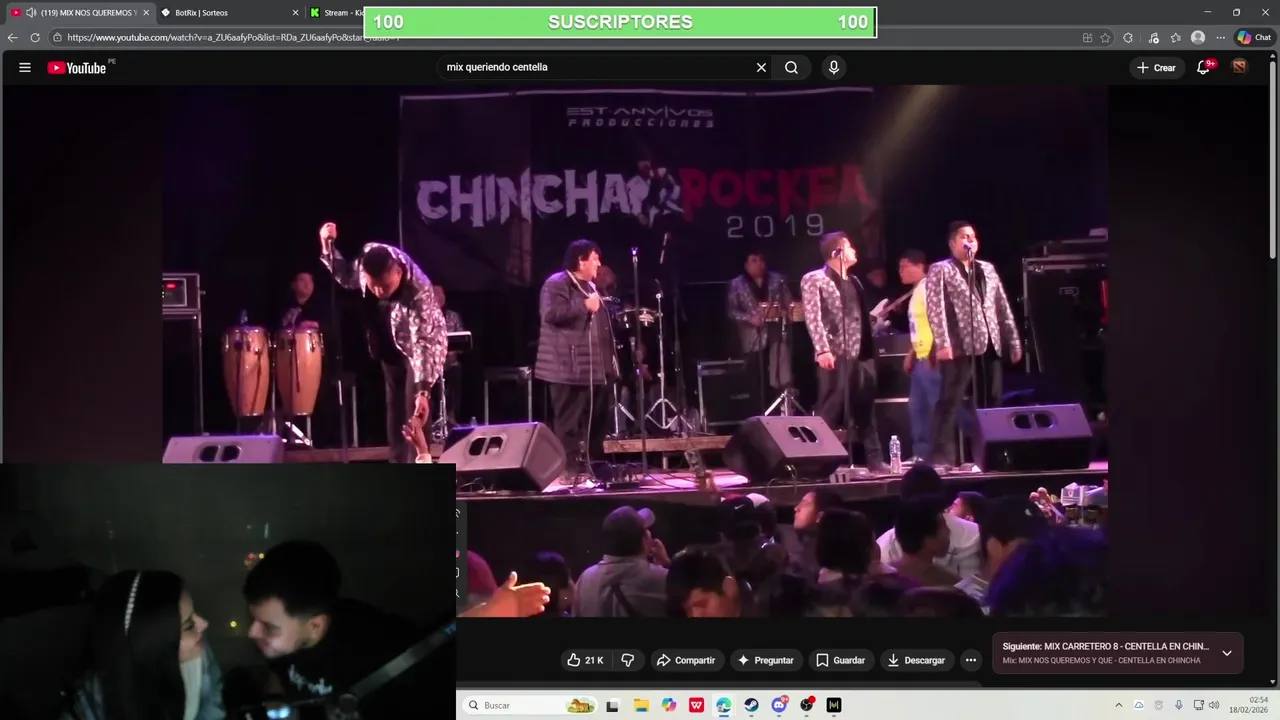Open browser extensions puzzle icon
This screenshot has width=1280, height=720.
tap(1128, 38)
